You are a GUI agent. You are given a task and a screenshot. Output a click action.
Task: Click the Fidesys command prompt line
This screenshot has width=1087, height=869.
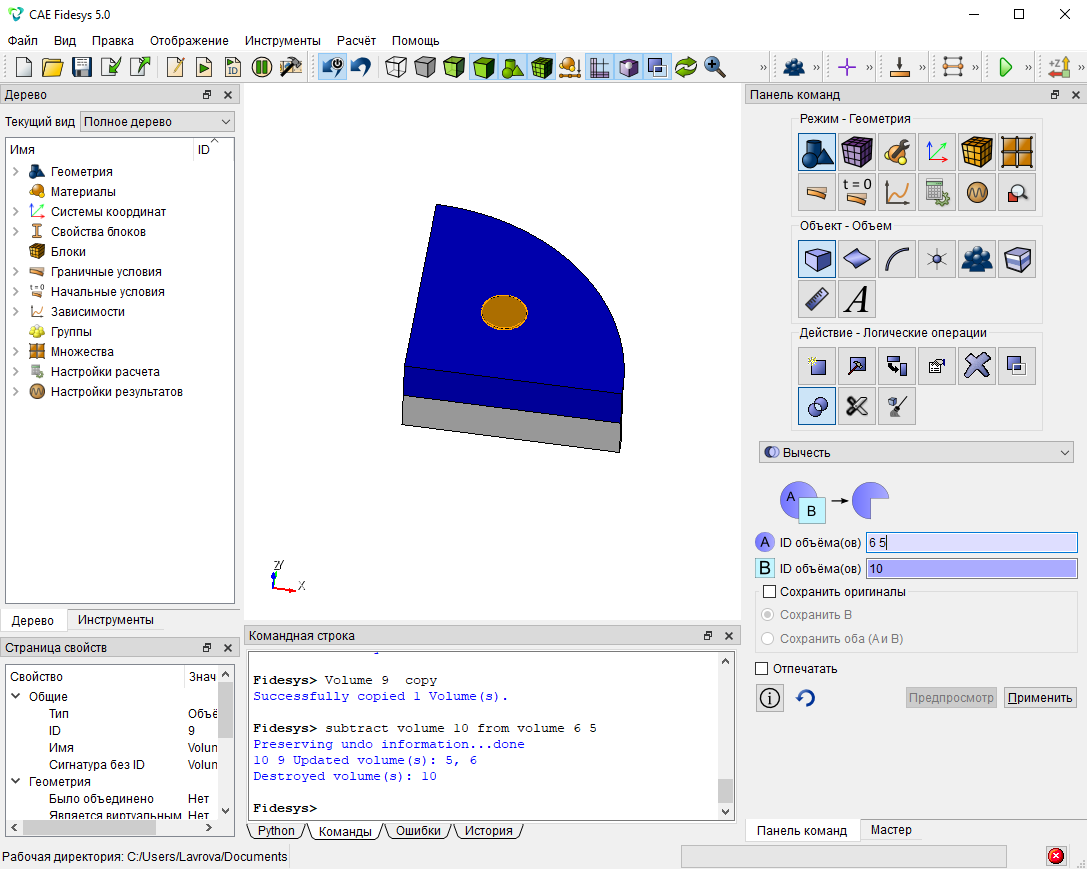point(285,808)
